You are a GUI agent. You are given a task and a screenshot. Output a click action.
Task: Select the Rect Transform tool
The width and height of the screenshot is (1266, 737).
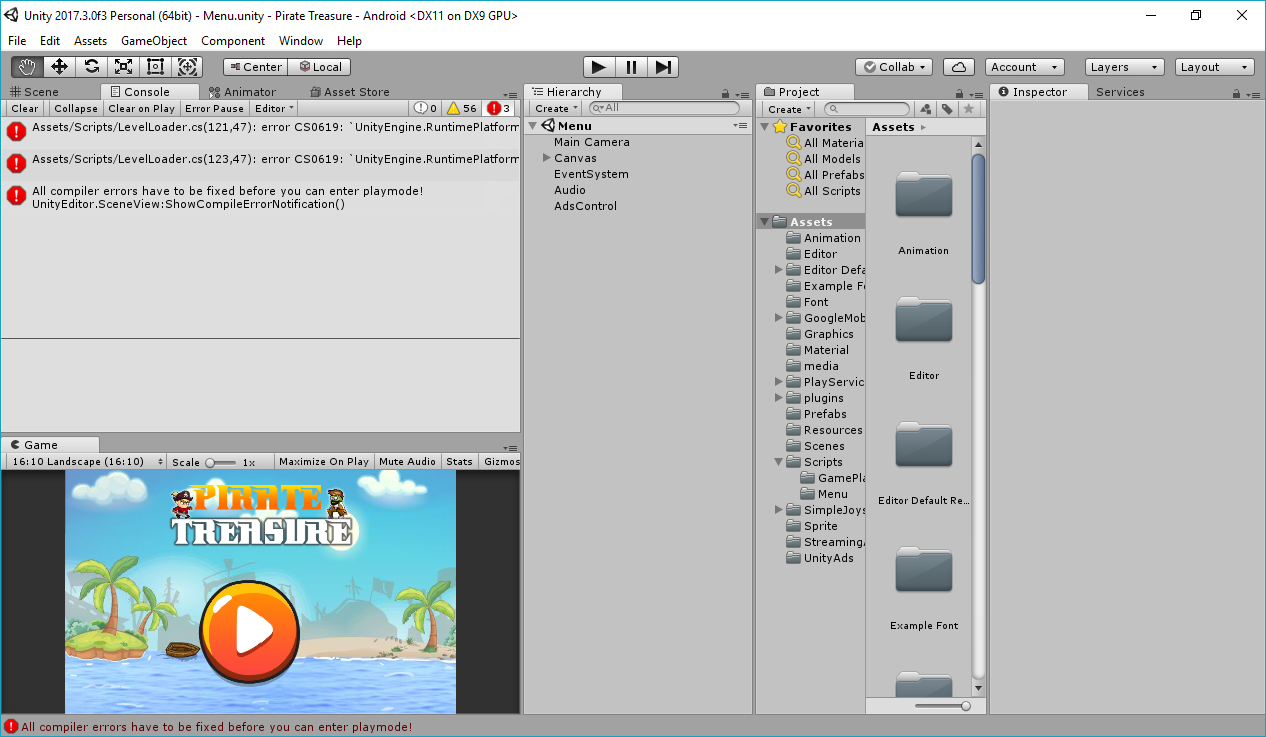pyautogui.click(x=155, y=67)
